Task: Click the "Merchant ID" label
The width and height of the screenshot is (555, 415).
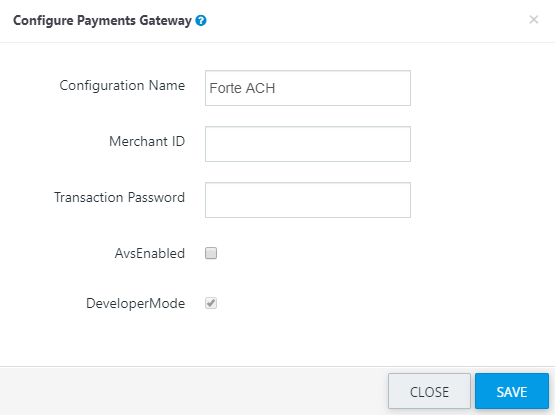Action: click(x=147, y=141)
